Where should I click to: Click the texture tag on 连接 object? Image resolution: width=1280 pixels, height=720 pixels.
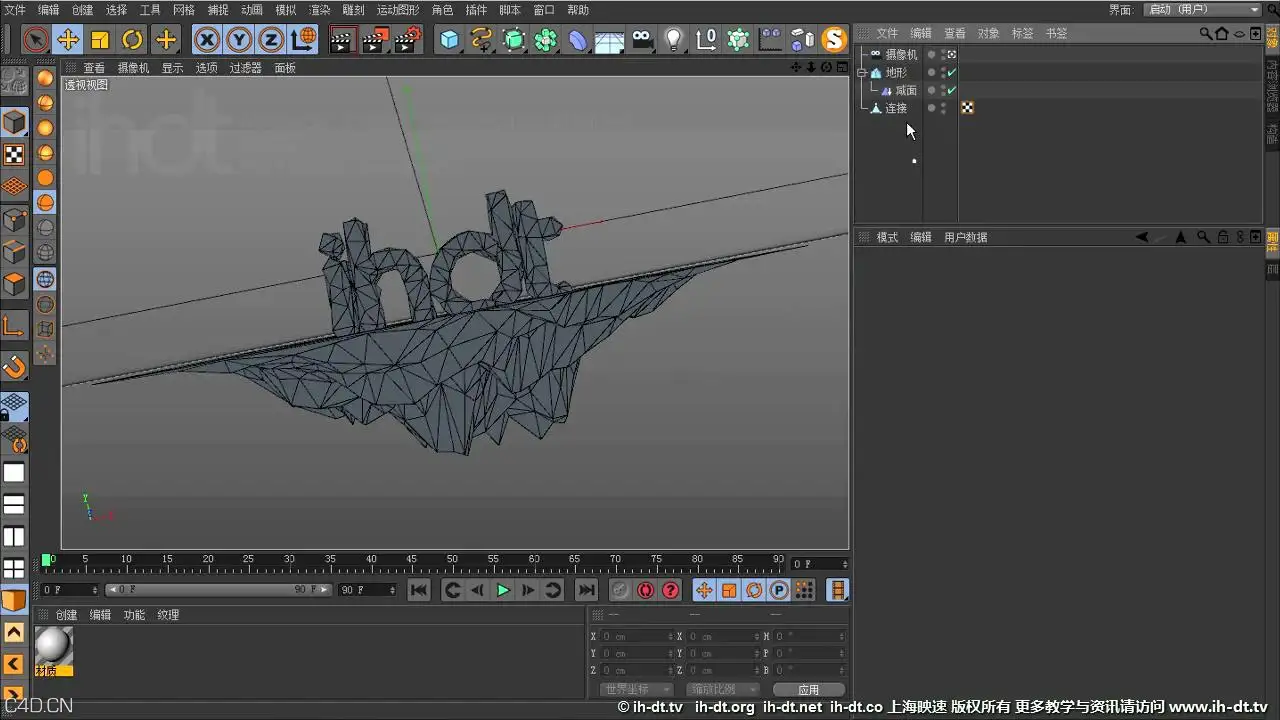pos(967,108)
